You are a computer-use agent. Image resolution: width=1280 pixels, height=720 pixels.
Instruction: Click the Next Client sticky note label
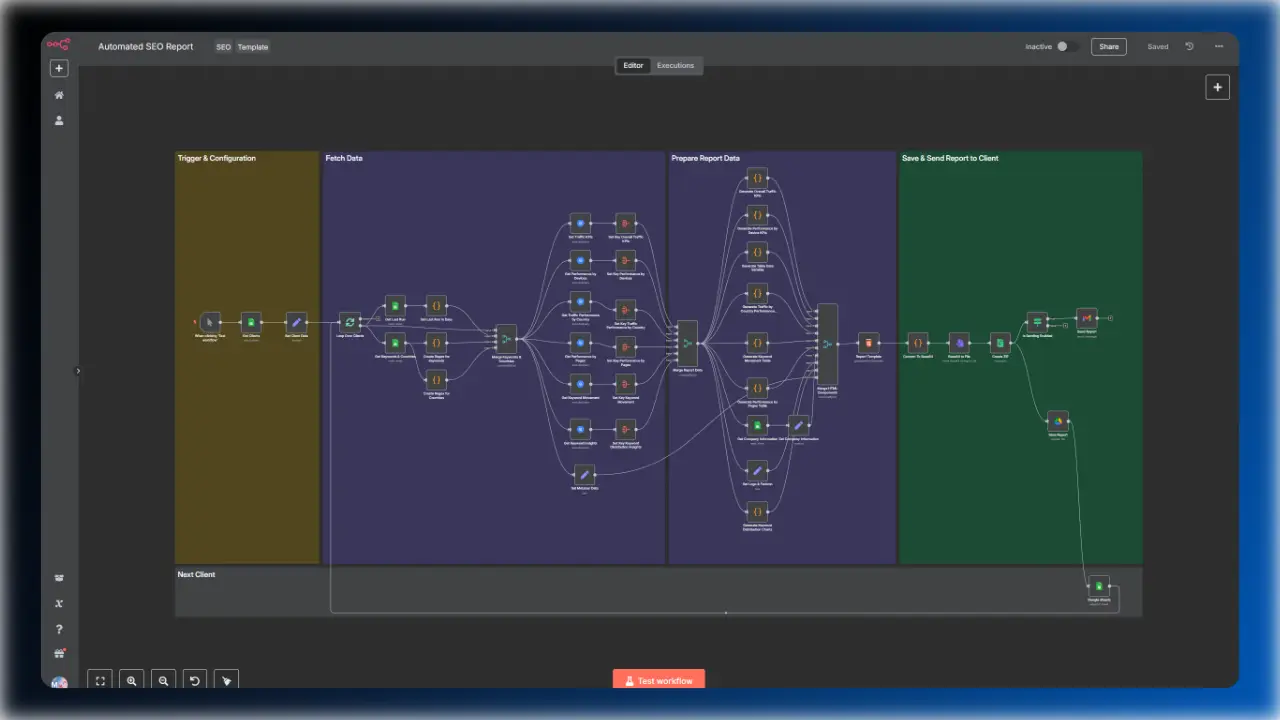(197, 574)
